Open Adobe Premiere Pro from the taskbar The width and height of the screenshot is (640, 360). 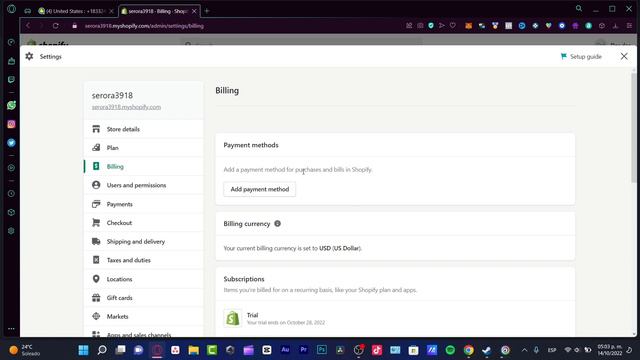pos(303,350)
